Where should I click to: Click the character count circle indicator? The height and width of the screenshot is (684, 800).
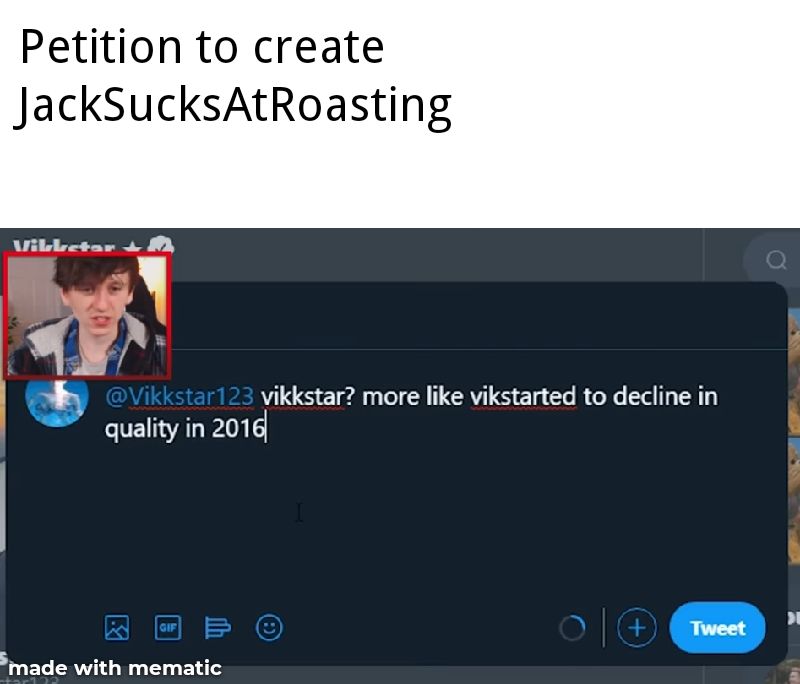tap(572, 628)
